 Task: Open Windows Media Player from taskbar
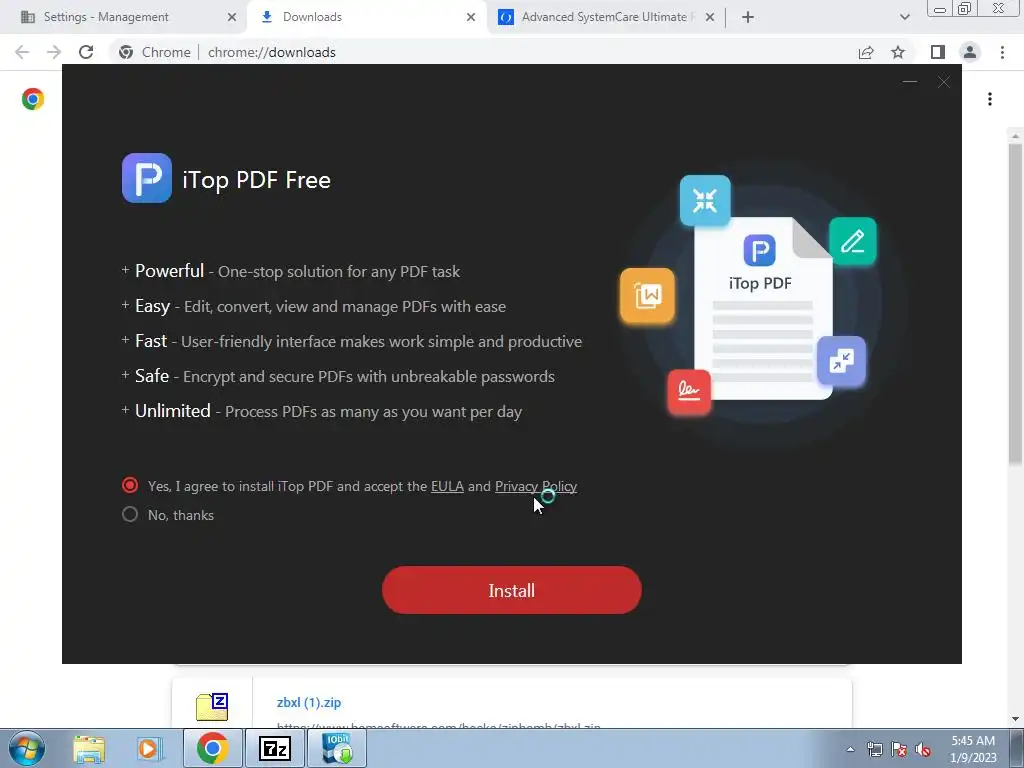(x=149, y=748)
